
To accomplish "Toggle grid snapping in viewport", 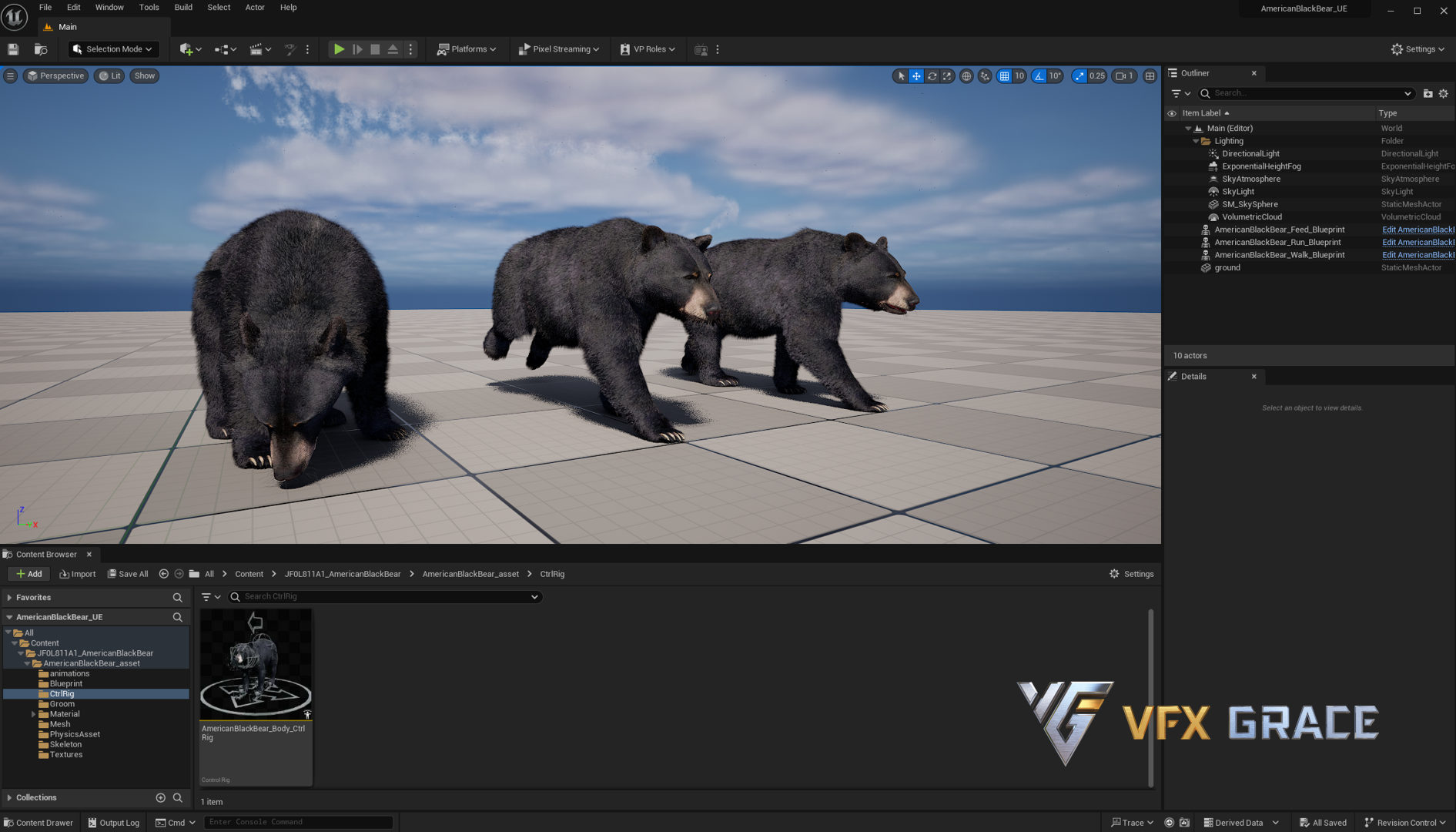I will tap(1004, 76).
